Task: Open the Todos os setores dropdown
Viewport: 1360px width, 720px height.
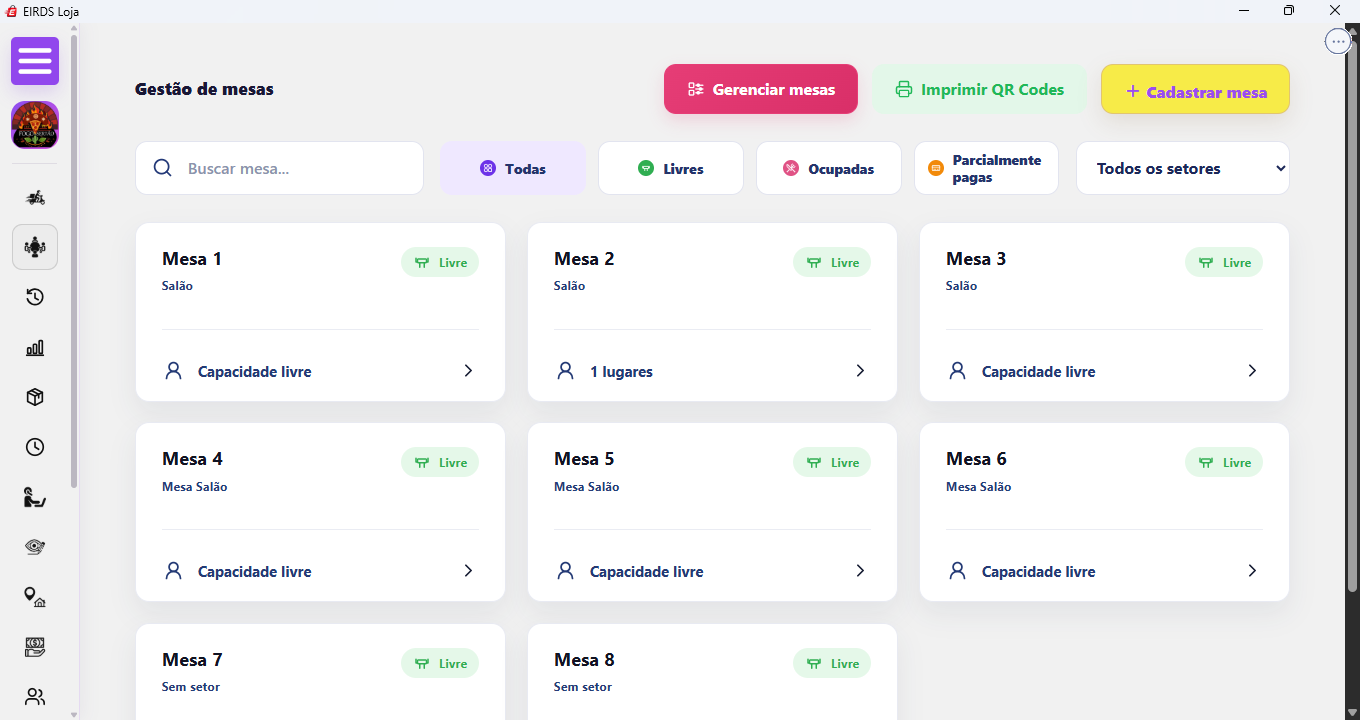Action: tap(1183, 168)
